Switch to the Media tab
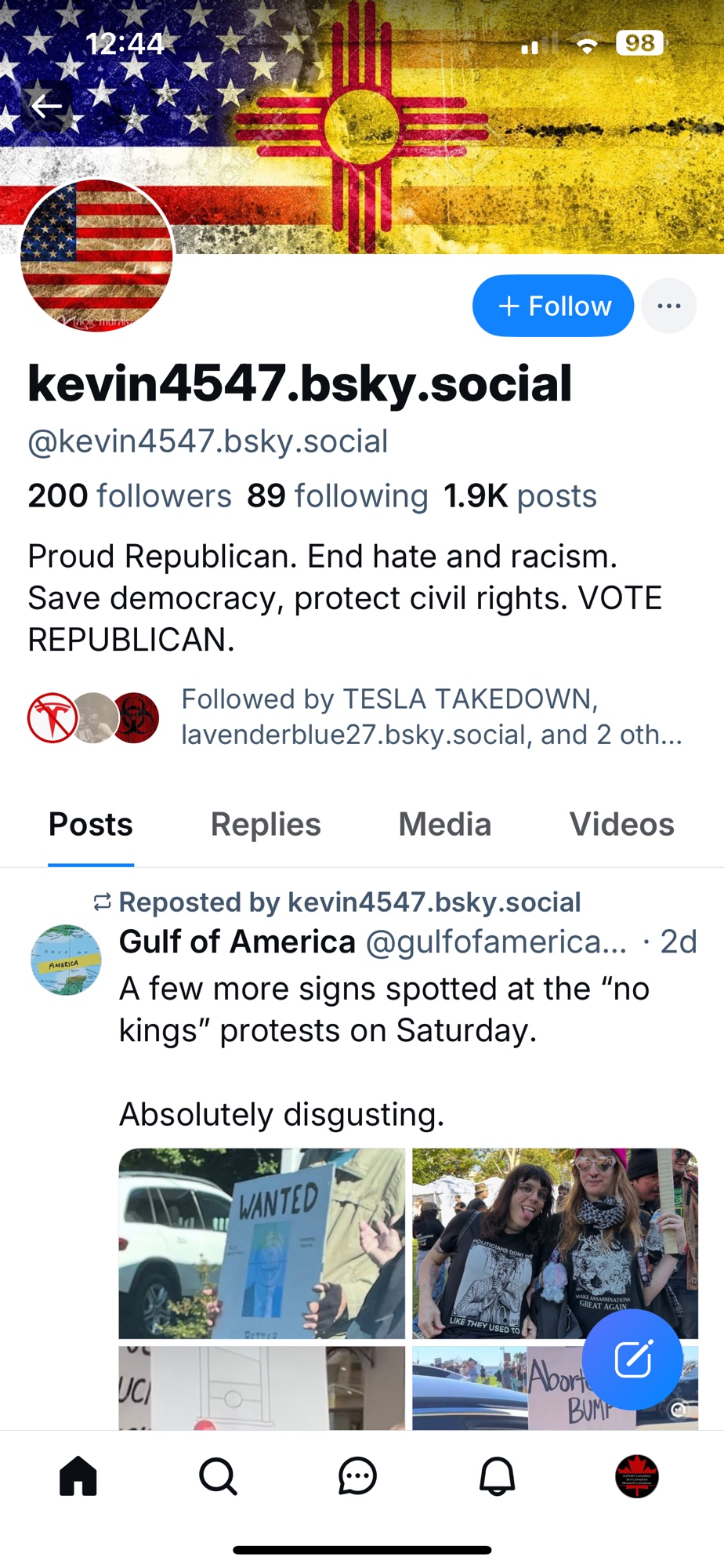Screen dimensions: 724x1568 [x=444, y=825]
